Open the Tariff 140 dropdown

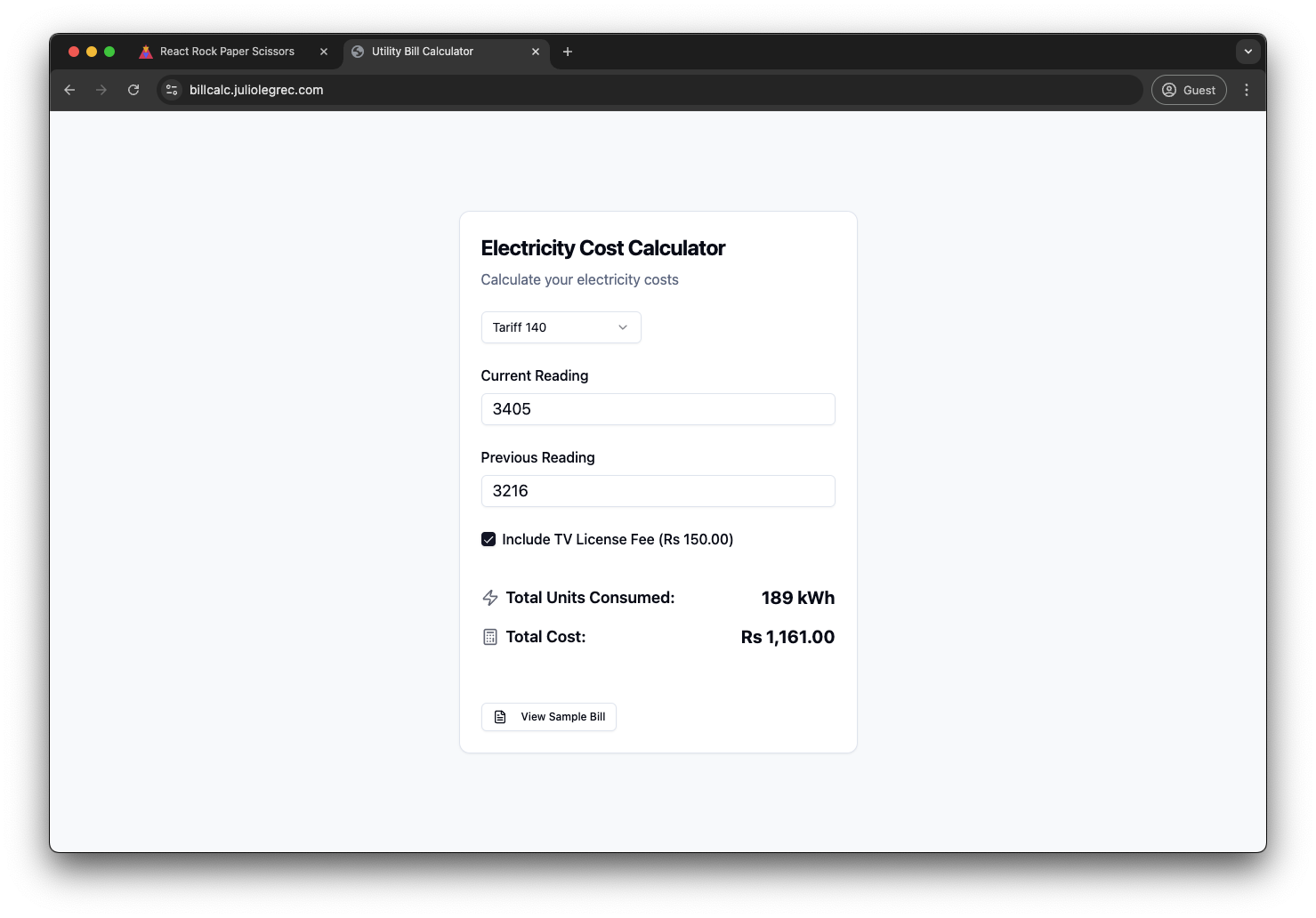(x=561, y=327)
